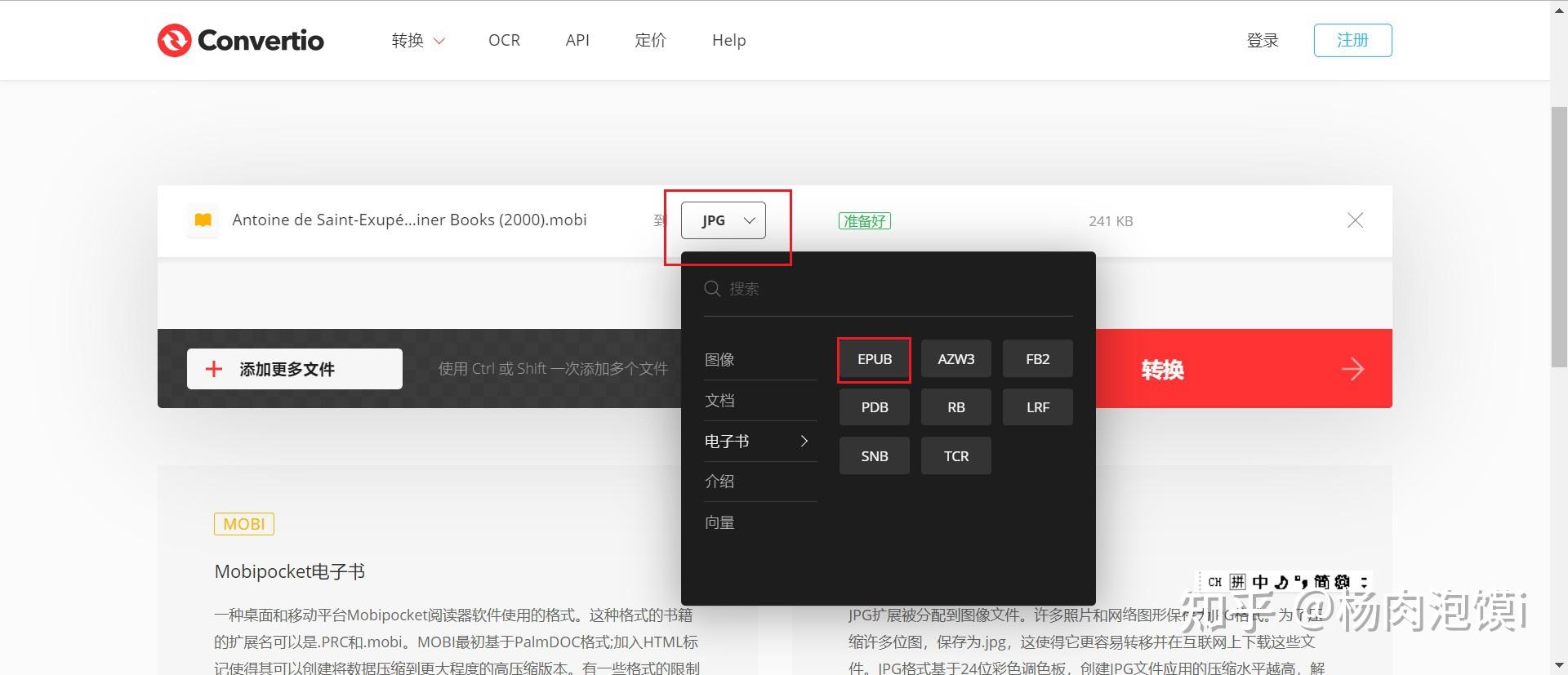Choose the PDB format
The image size is (1568, 675).
click(x=874, y=407)
